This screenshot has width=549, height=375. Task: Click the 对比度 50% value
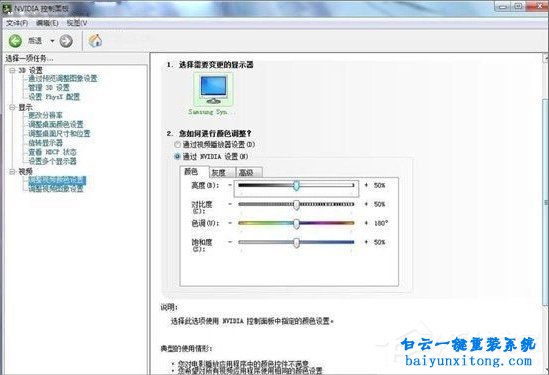coord(379,204)
